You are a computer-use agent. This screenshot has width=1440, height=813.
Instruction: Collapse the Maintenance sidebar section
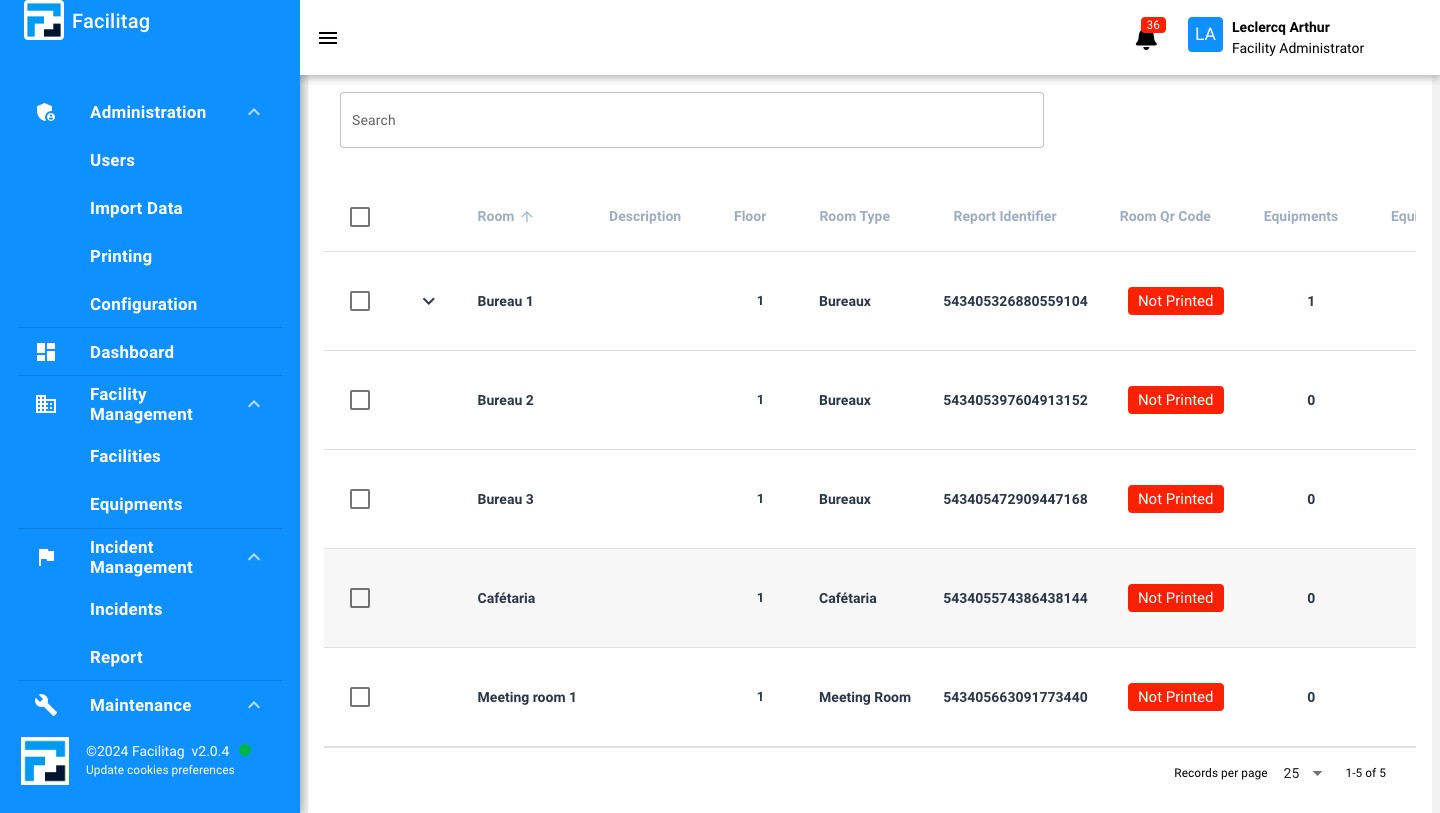254,705
